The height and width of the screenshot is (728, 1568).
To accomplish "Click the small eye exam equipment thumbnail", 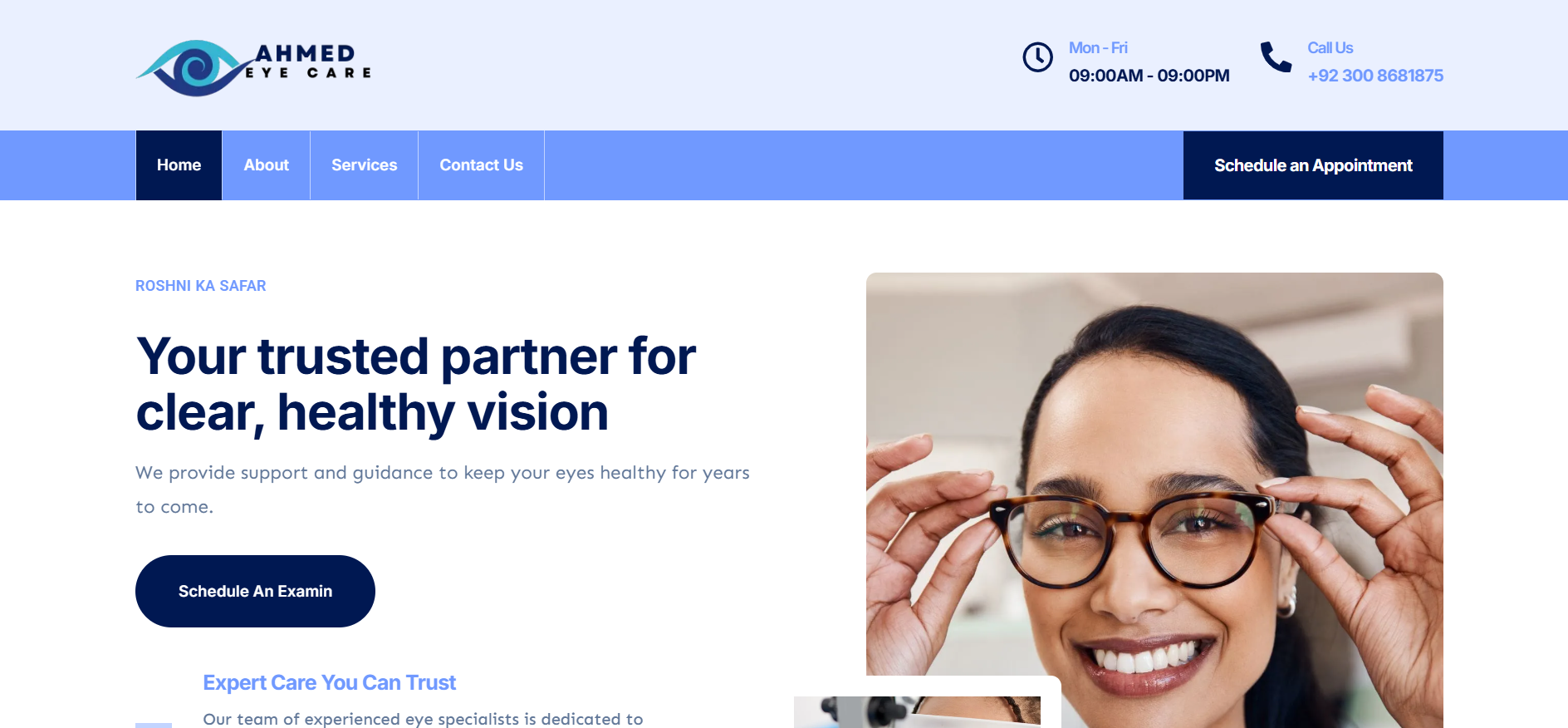I will 917,712.
